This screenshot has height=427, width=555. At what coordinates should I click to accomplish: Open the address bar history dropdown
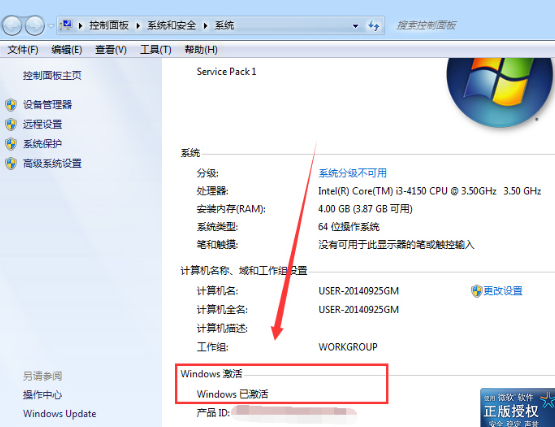click(x=355, y=26)
